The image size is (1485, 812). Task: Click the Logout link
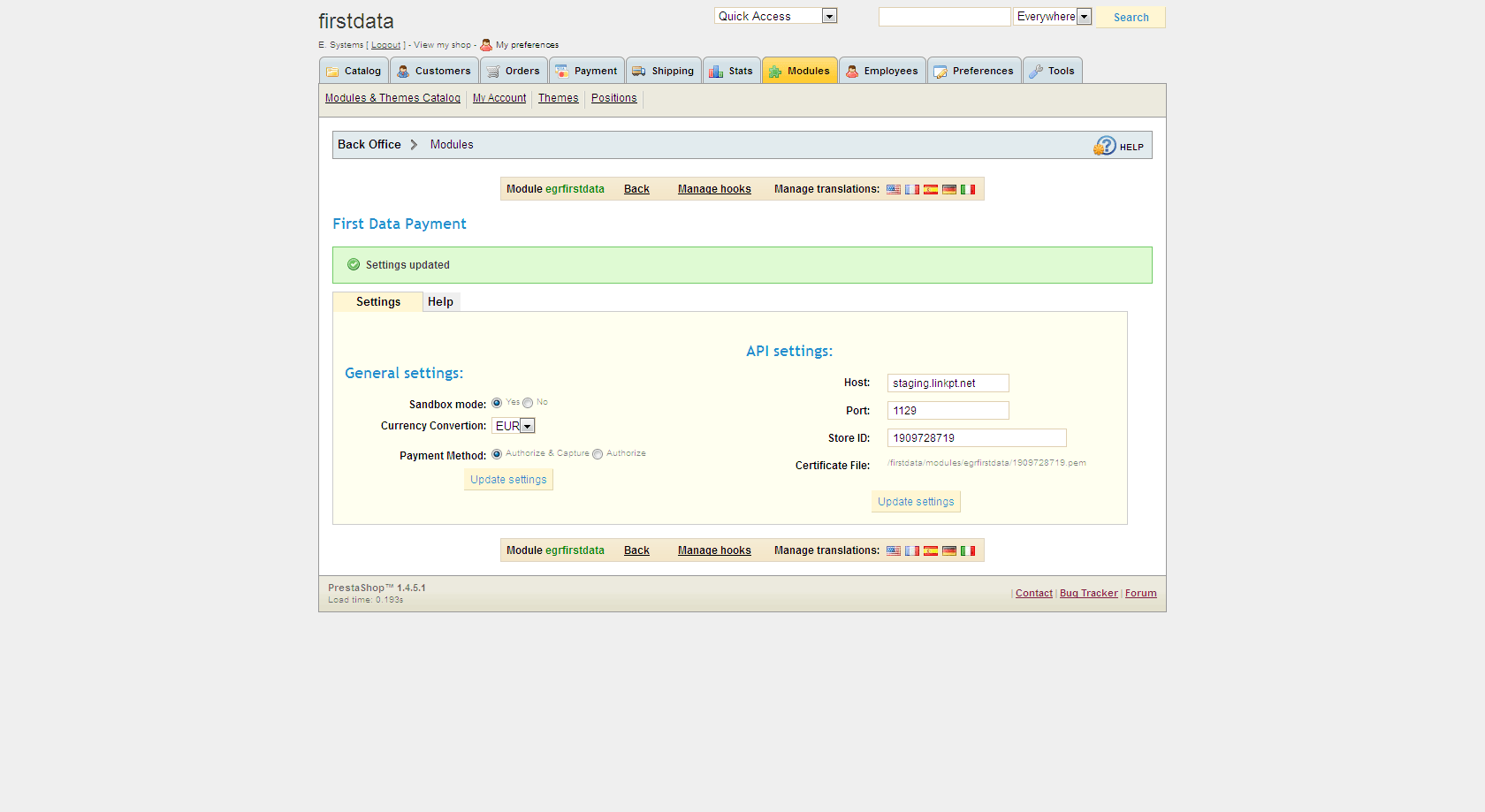click(385, 45)
